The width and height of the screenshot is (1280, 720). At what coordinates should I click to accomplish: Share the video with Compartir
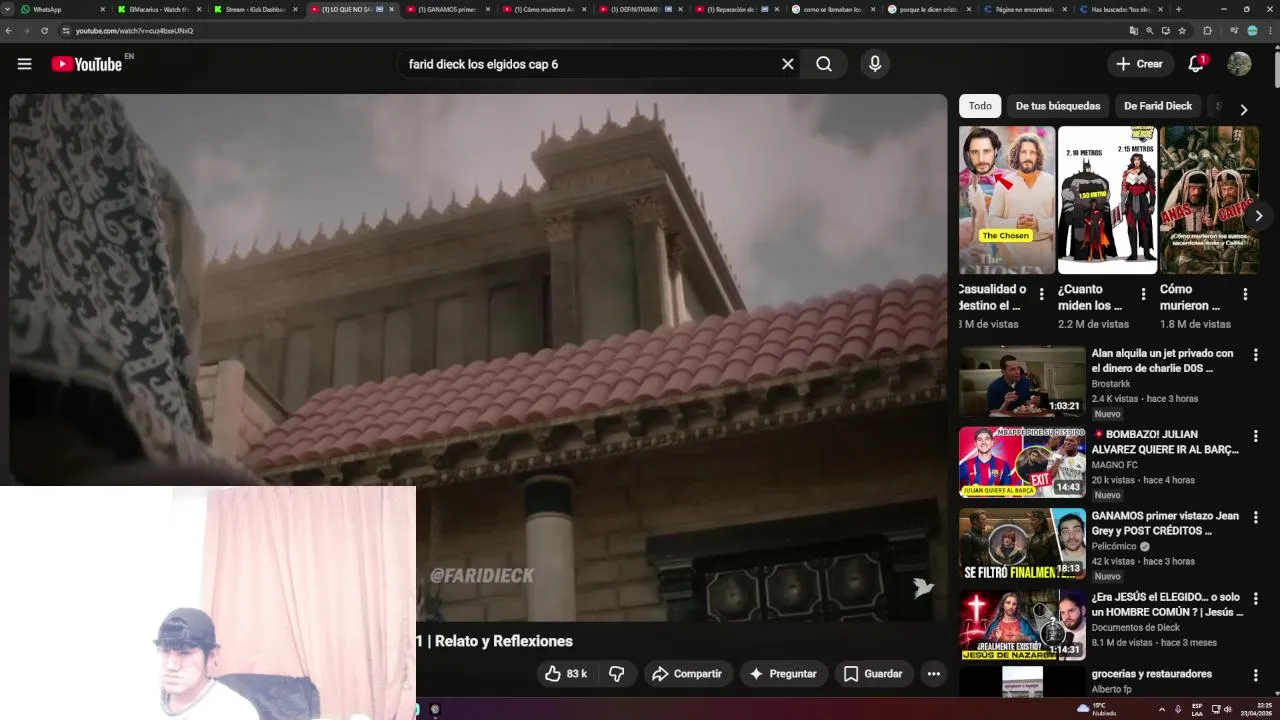[x=686, y=674]
